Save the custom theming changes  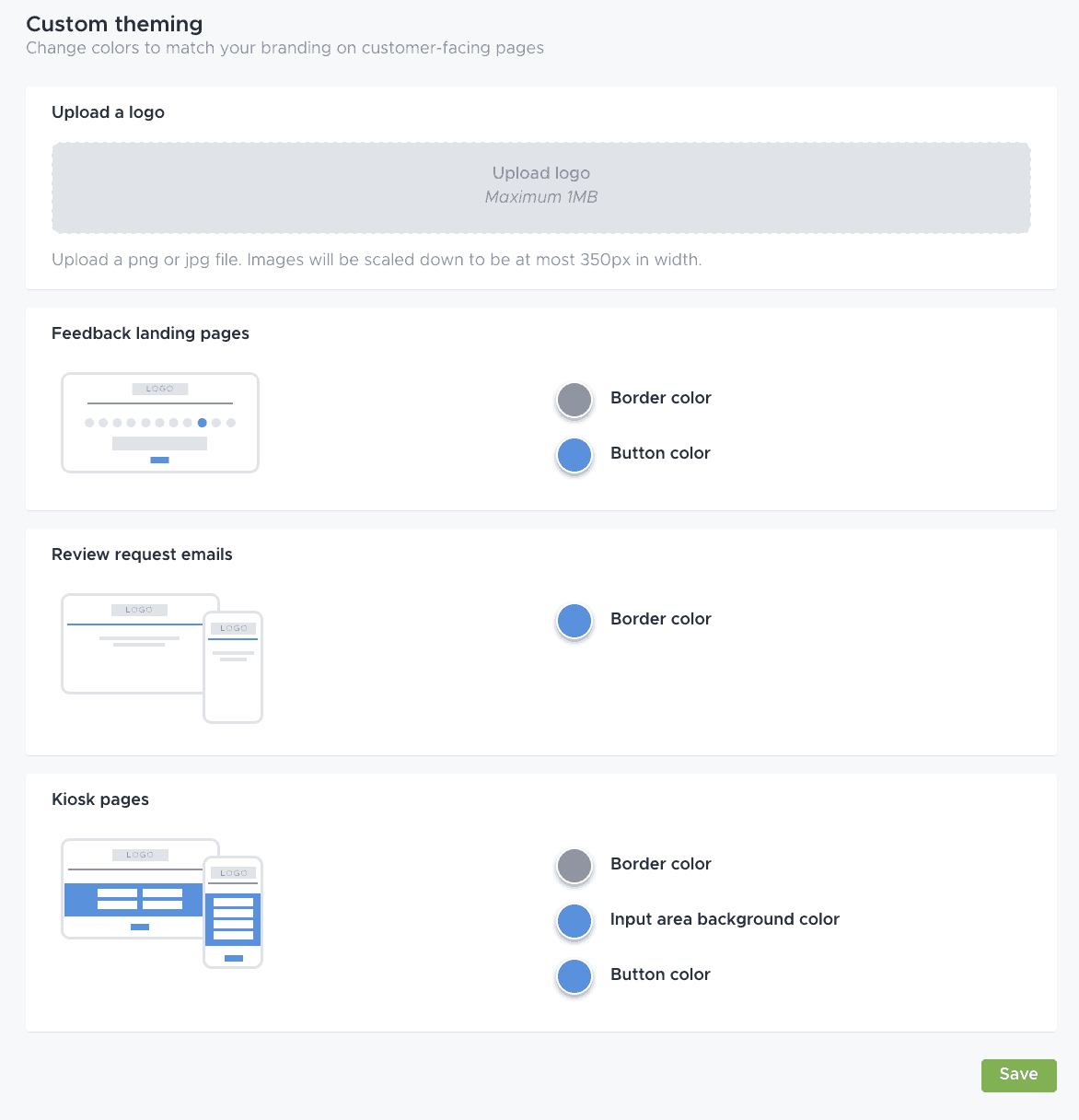coord(1018,1075)
